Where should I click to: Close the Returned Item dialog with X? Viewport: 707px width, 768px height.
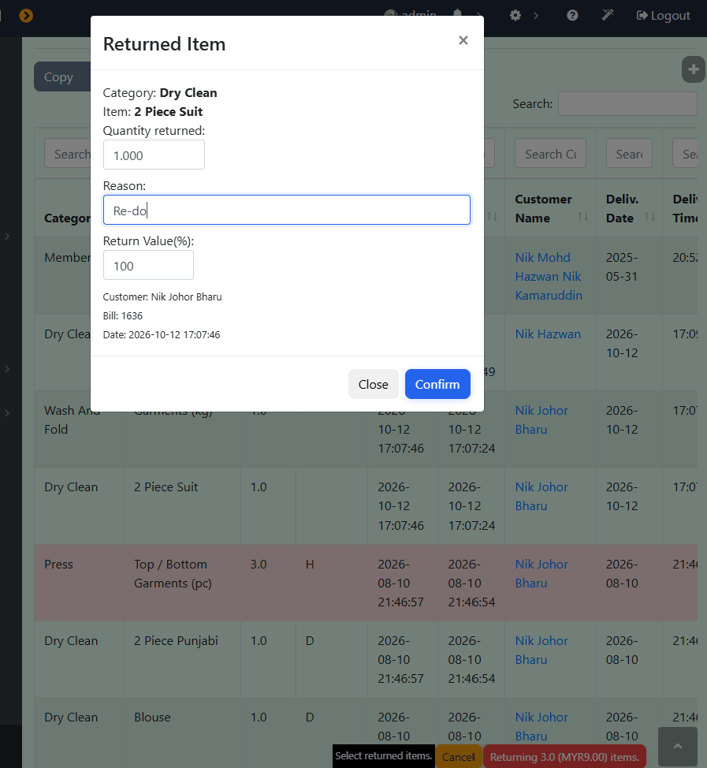463,40
